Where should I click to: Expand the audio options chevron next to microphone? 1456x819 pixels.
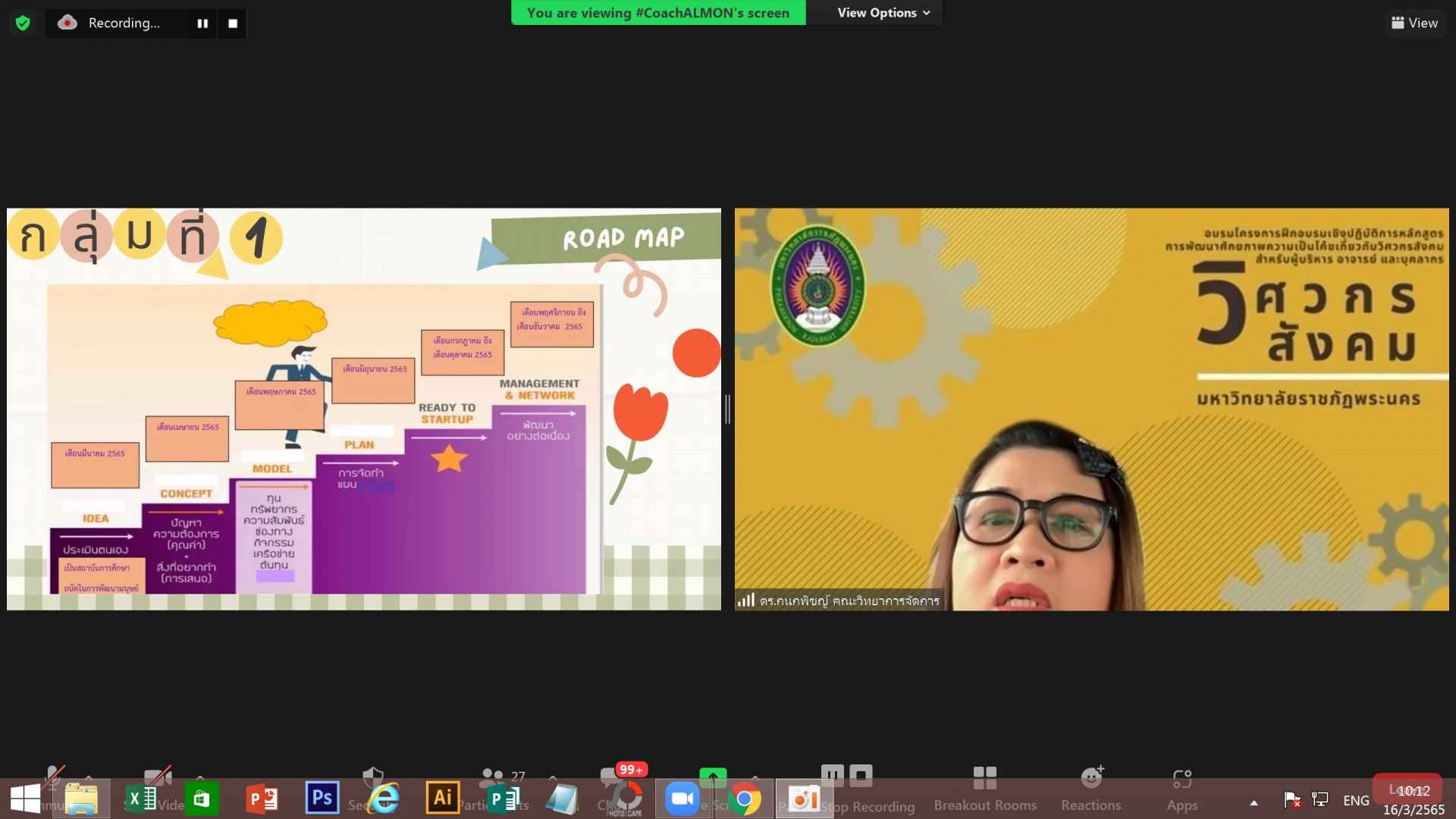(89, 777)
